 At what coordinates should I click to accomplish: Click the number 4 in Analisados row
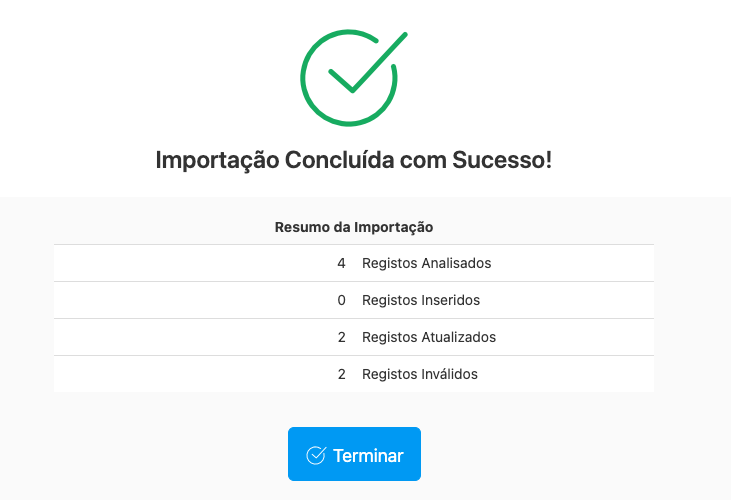click(x=341, y=263)
